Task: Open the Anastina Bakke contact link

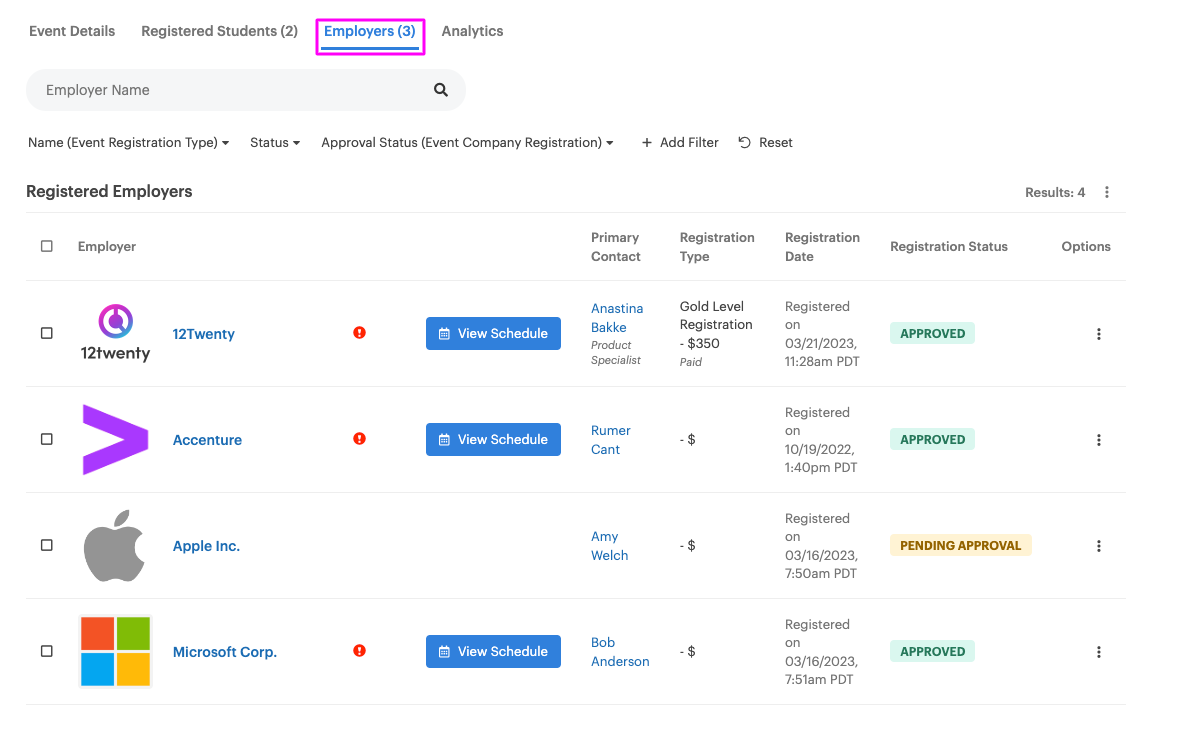Action: click(x=616, y=317)
